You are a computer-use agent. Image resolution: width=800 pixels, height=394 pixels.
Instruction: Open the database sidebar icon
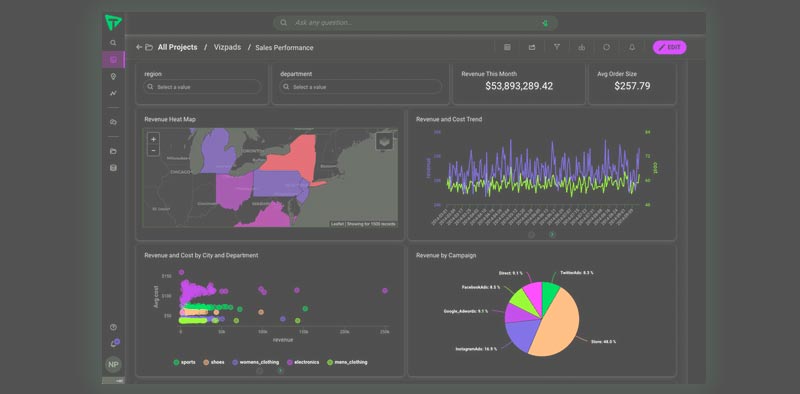113,168
